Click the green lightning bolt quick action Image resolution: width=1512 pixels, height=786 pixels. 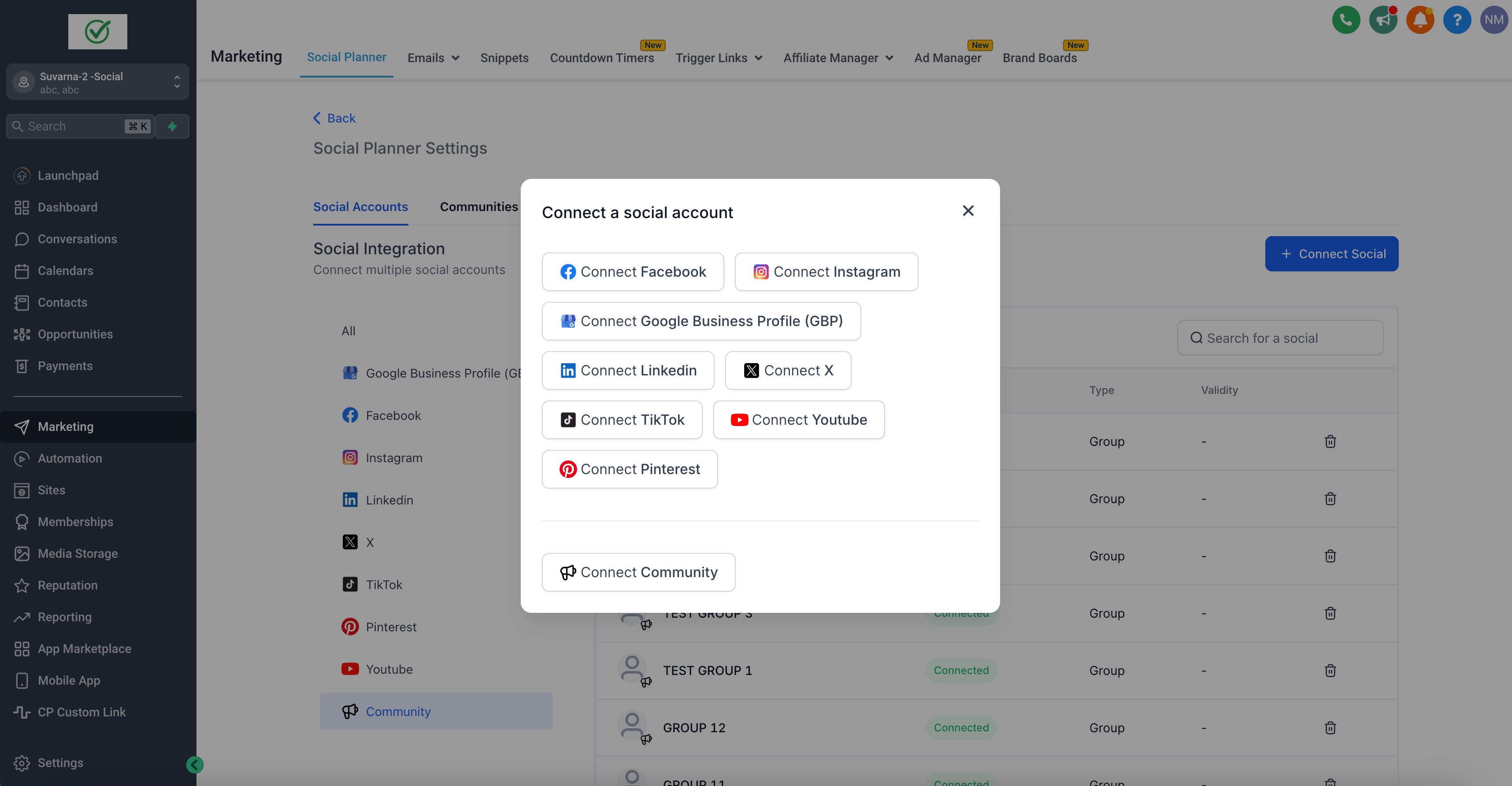click(173, 126)
